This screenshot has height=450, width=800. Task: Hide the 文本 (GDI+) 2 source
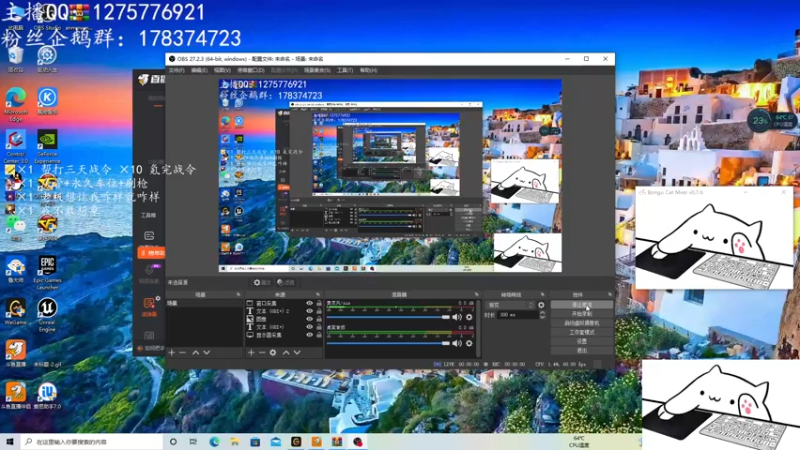tap(310, 311)
